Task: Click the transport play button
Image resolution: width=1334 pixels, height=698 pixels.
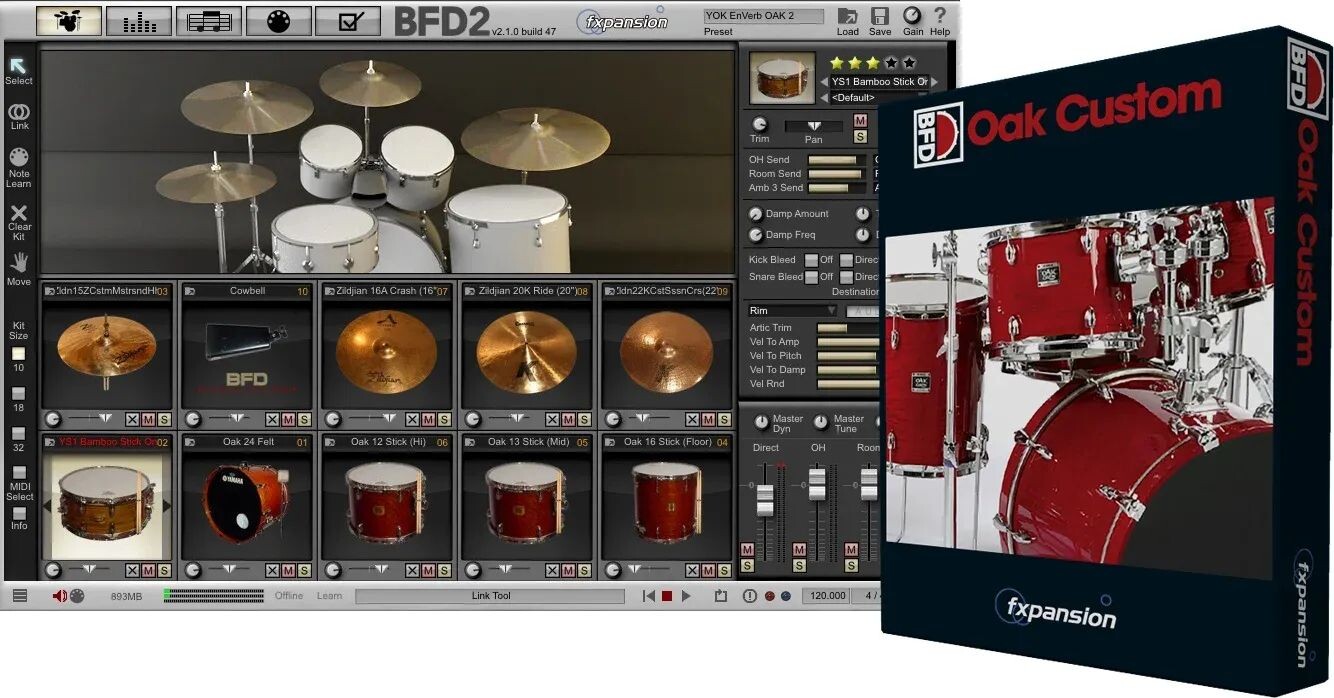Action: click(686, 596)
